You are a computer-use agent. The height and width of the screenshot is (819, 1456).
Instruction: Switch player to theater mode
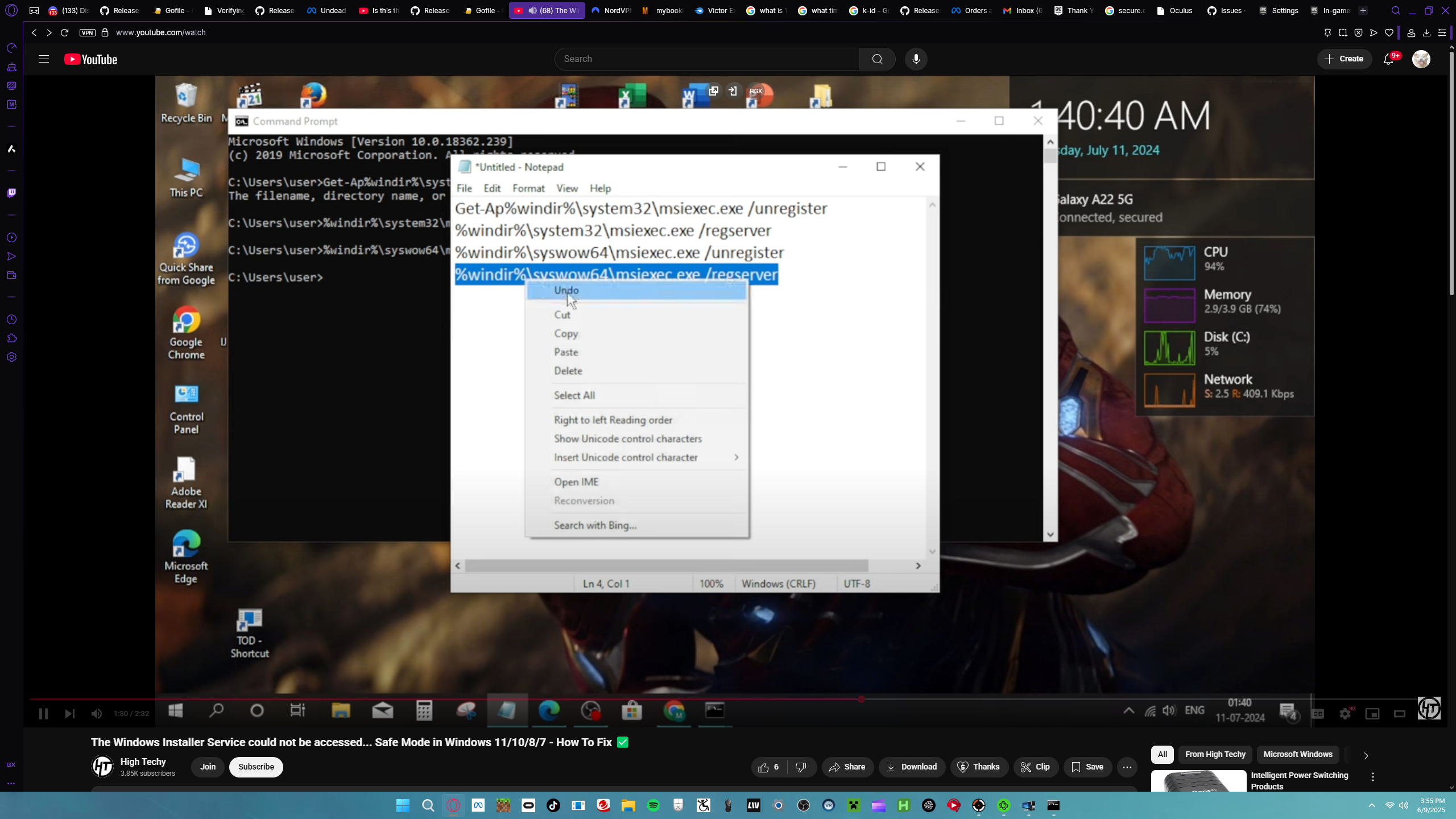click(1400, 714)
